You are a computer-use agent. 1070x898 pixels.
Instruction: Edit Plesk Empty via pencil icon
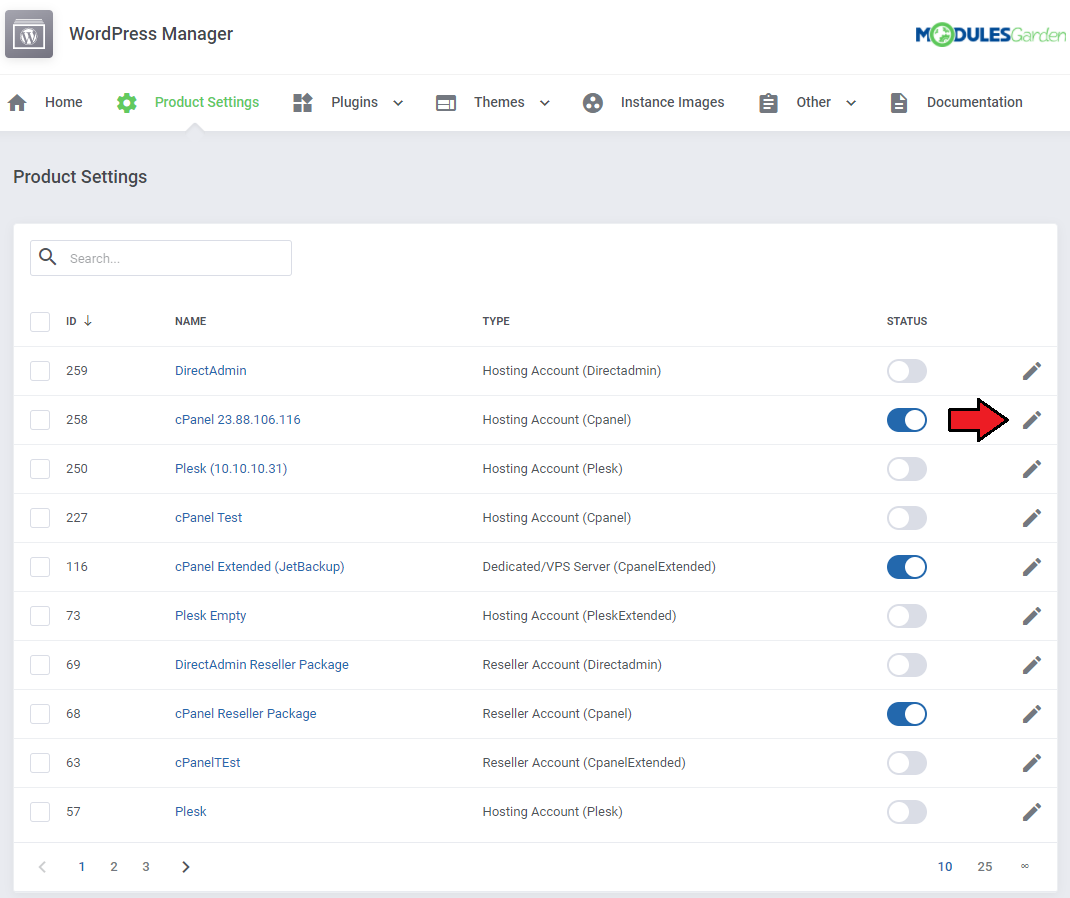tap(1032, 615)
